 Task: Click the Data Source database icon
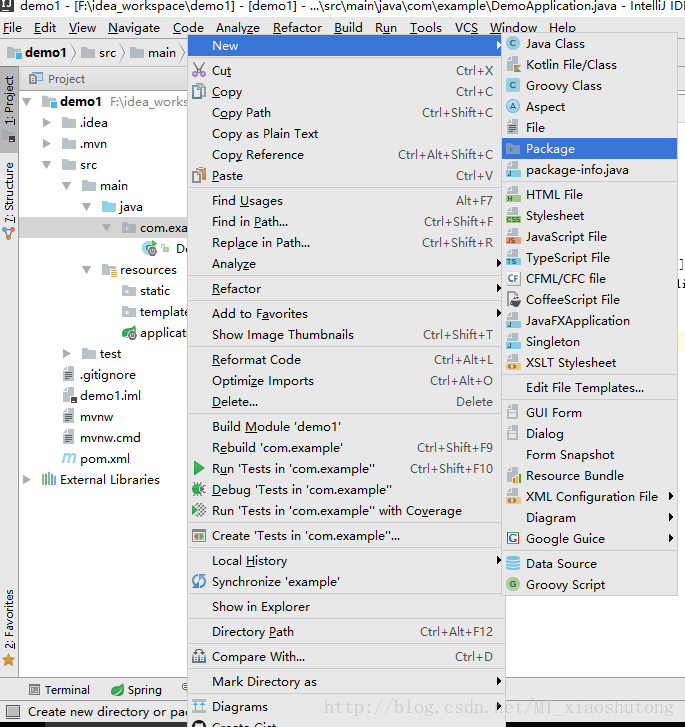pos(512,563)
